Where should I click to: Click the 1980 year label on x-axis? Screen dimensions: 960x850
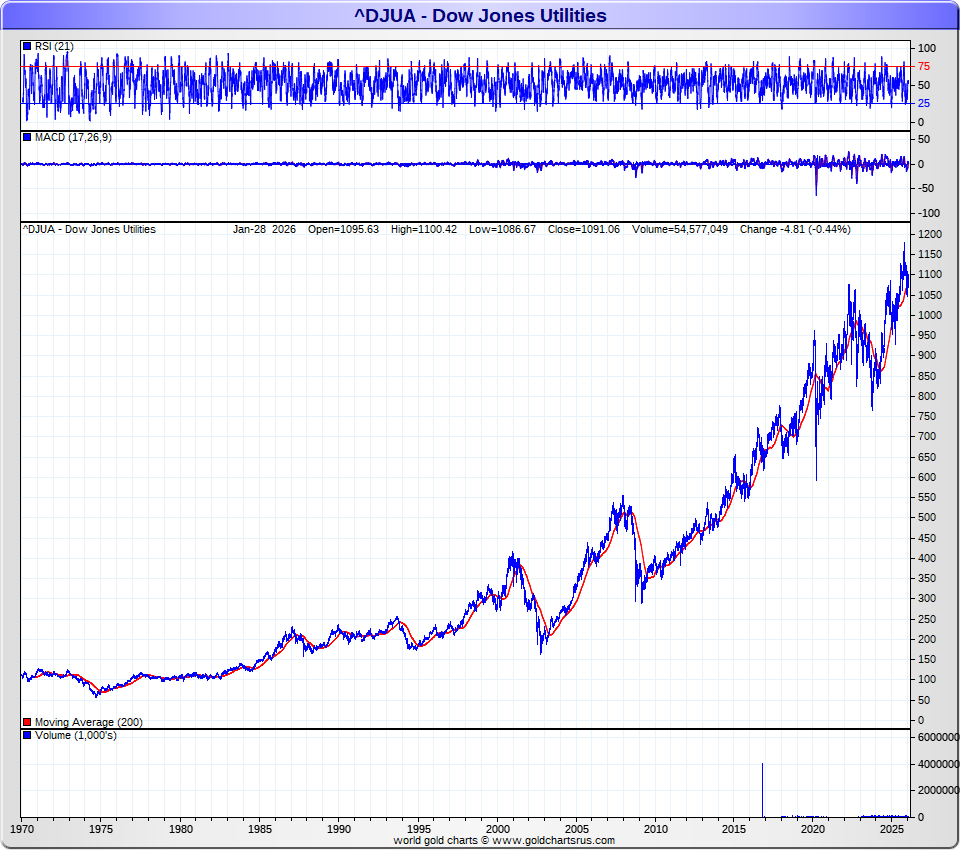click(181, 829)
